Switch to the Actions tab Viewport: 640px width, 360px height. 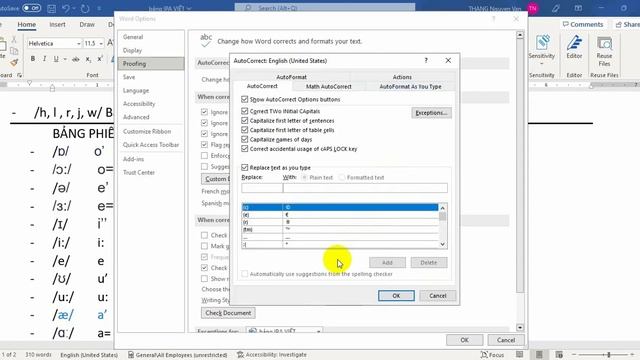(x=402, y=77)
